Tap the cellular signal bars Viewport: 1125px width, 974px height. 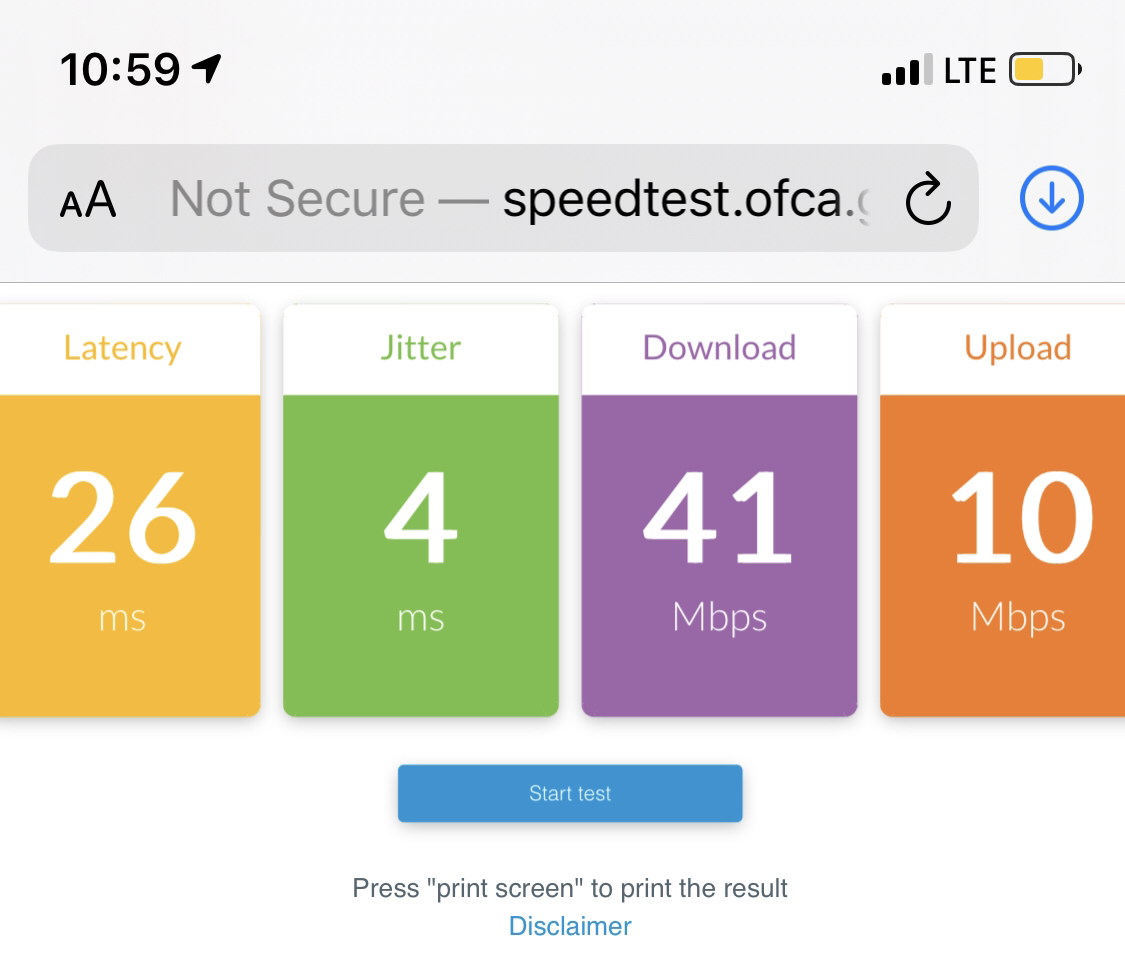tap(907, 70)
